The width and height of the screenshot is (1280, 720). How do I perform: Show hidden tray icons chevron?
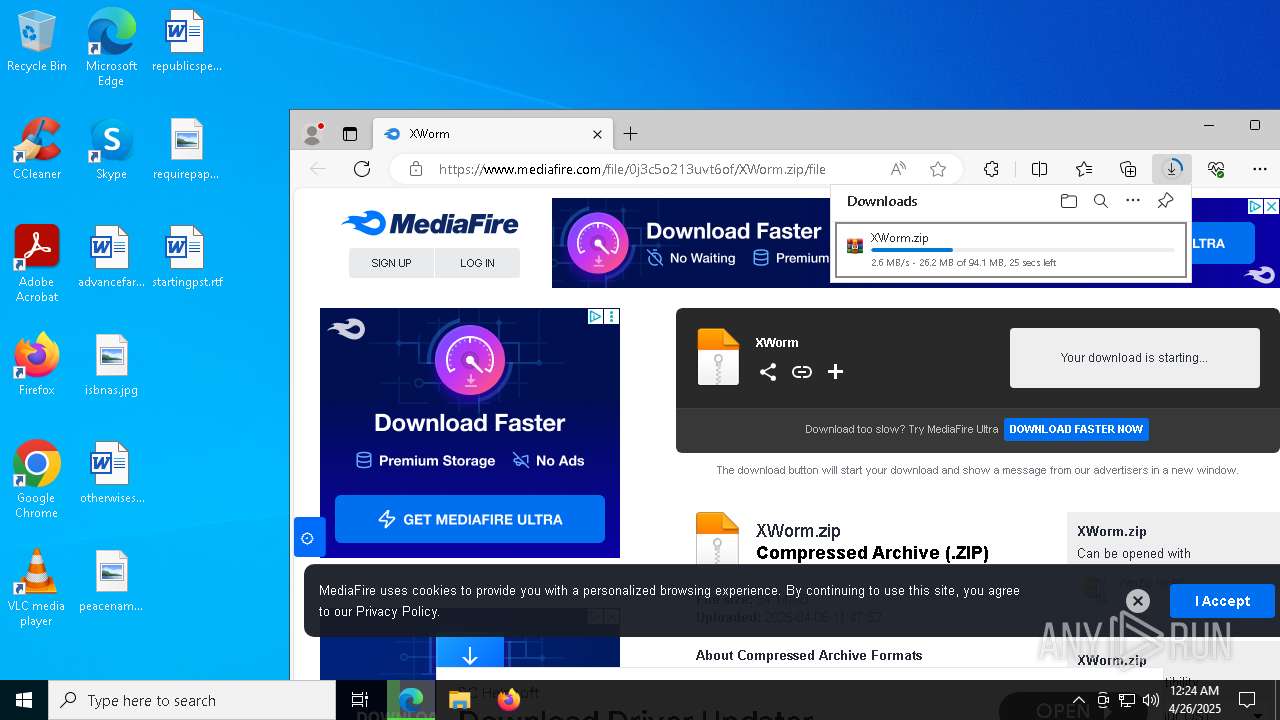coord(1078,700)
